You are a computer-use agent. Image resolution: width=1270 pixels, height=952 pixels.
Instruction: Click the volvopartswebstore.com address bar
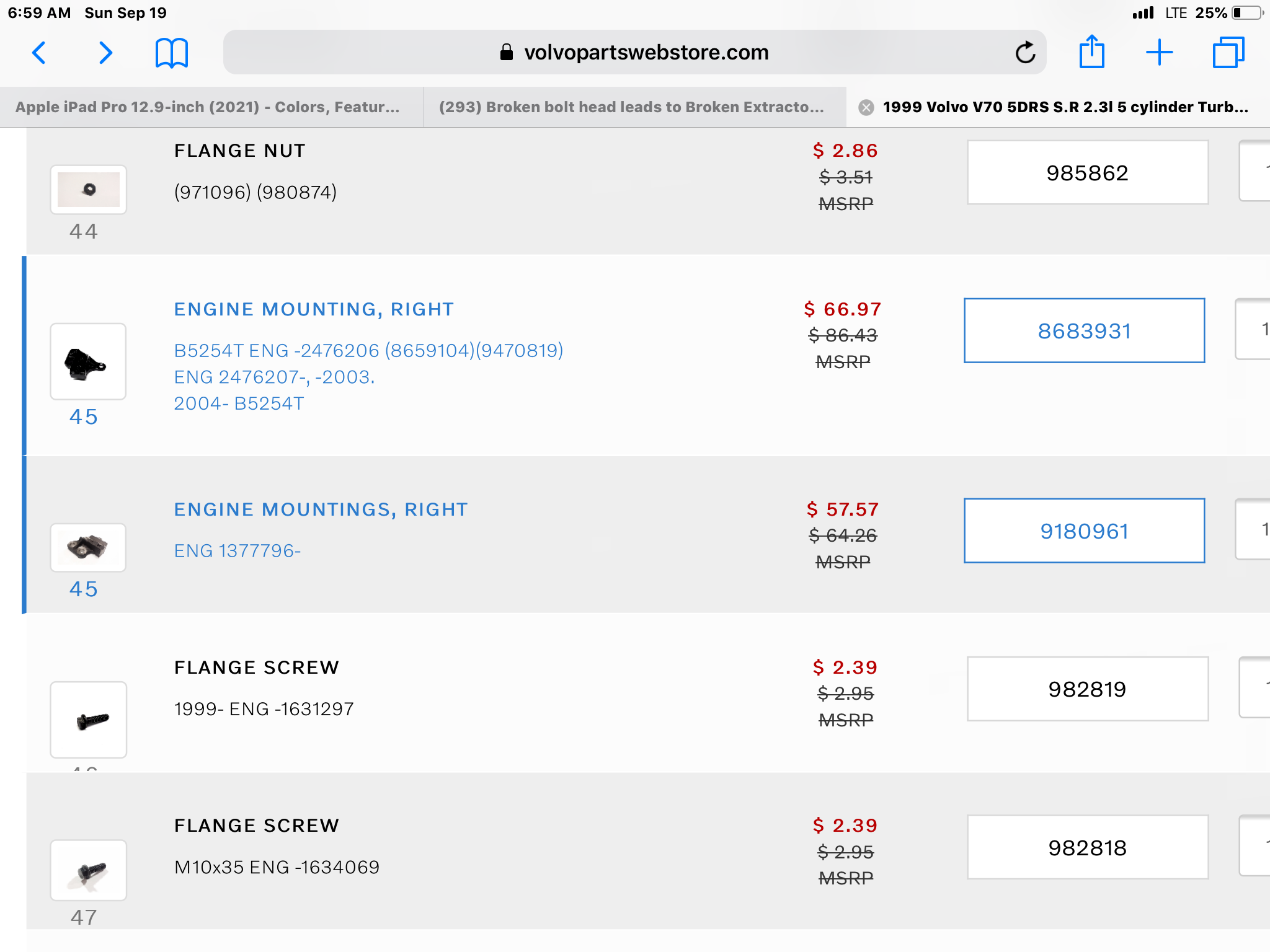click(x=634, y=53)
